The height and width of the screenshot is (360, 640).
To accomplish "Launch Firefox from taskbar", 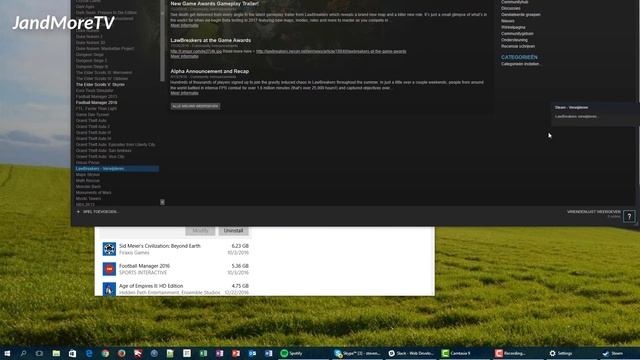I will pyautogui.click(x=122, y=353).
